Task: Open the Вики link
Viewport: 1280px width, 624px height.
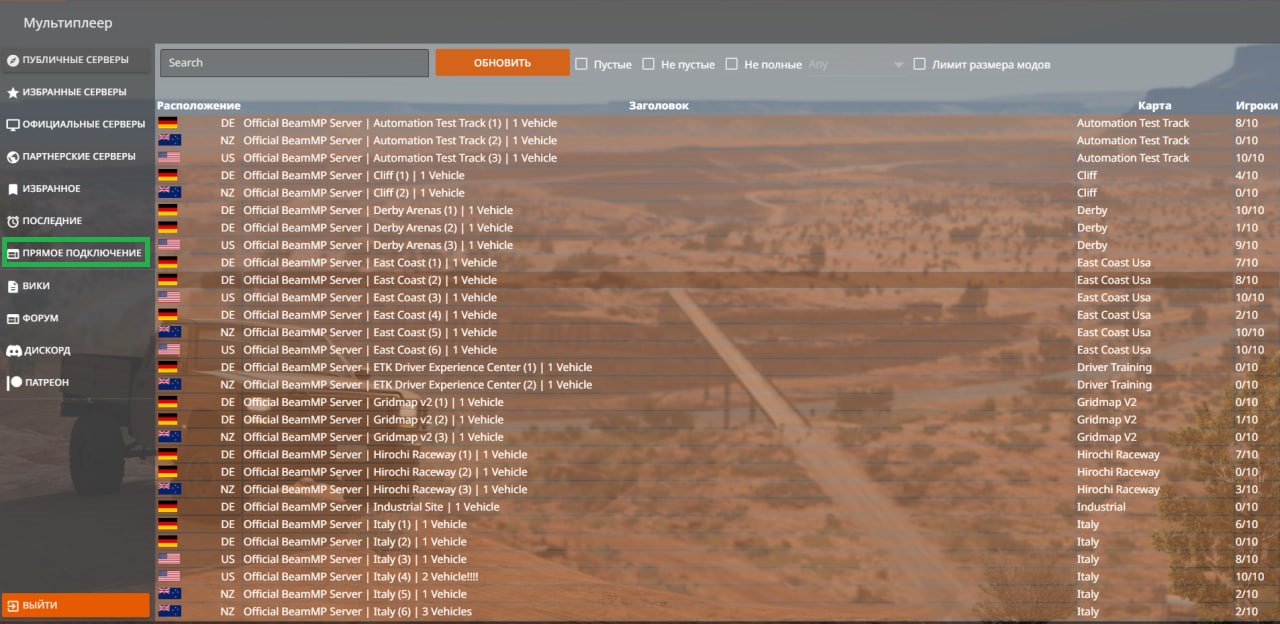Action: (76, 286)
